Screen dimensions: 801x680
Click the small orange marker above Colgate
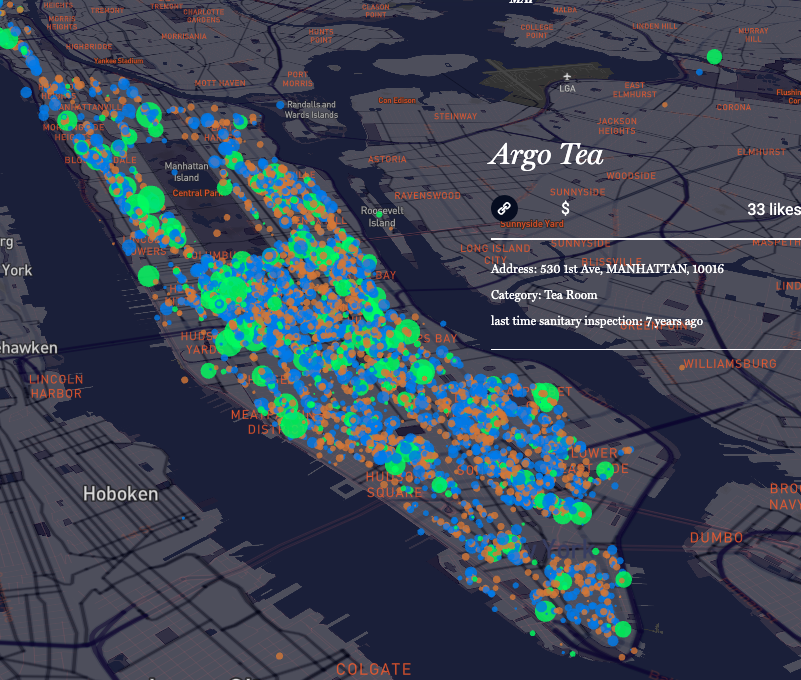tap(280, 656)
